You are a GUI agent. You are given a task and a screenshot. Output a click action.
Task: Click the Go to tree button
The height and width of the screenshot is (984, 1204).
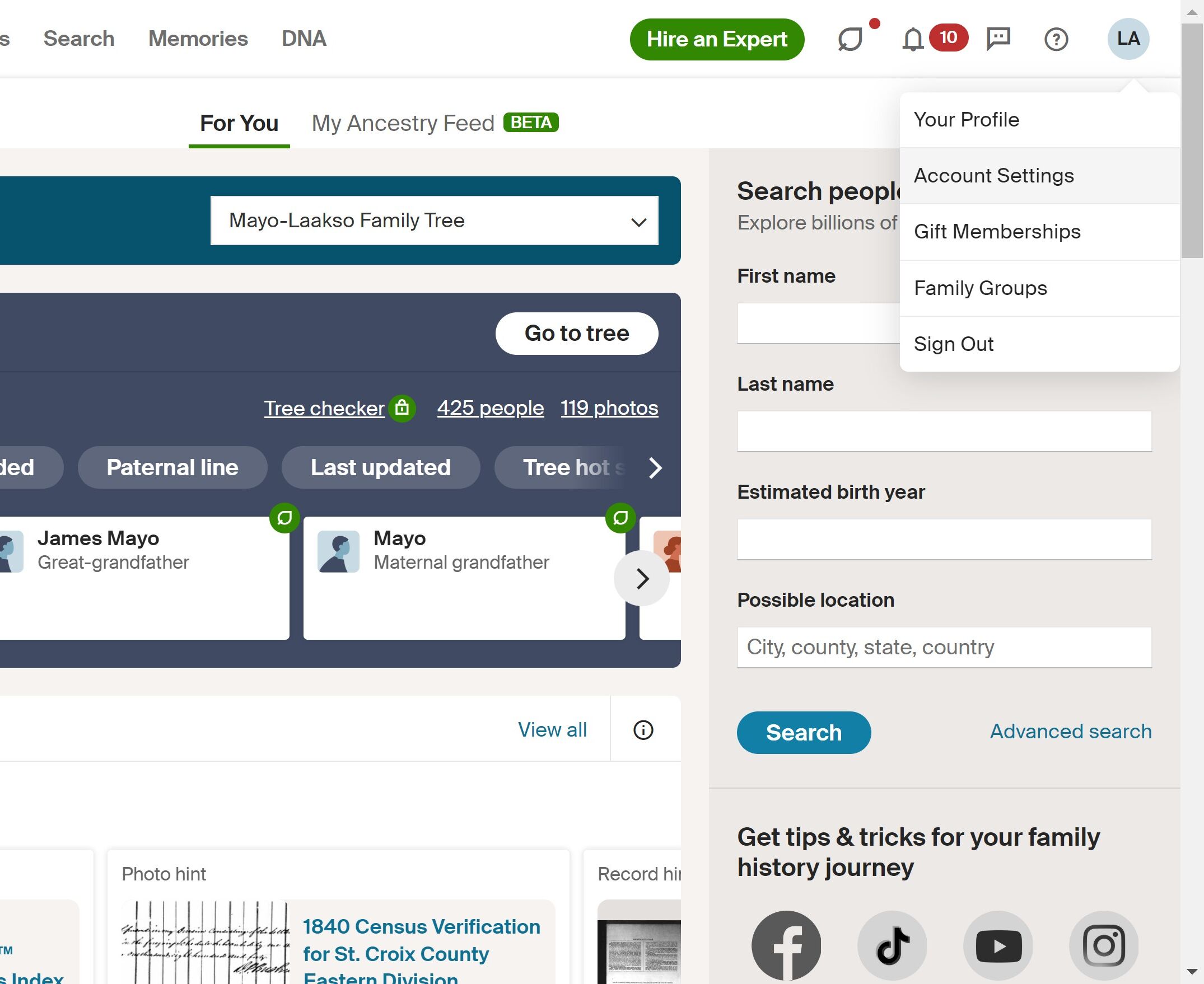576,333
